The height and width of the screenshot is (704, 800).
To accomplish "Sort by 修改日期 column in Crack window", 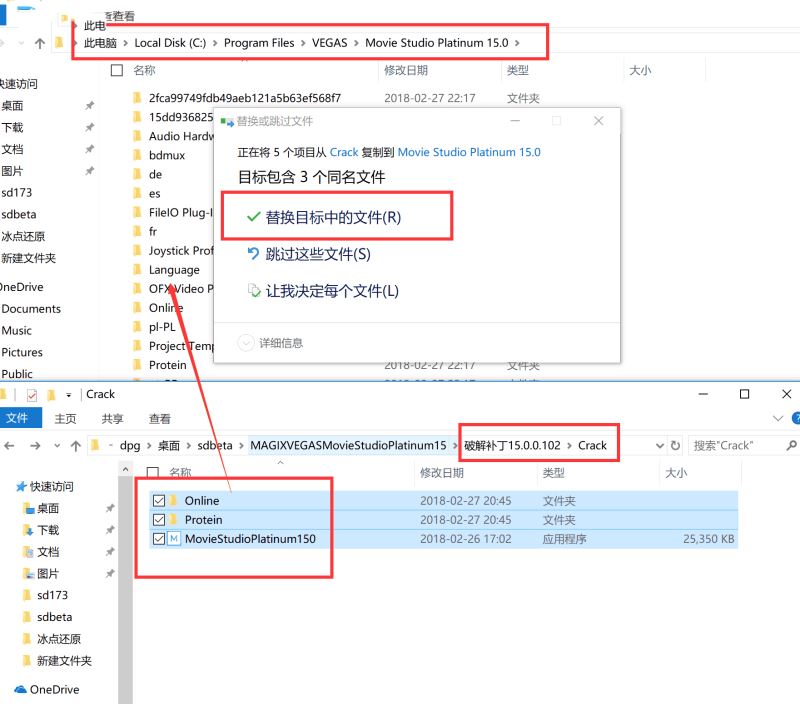I will [442, 473].
